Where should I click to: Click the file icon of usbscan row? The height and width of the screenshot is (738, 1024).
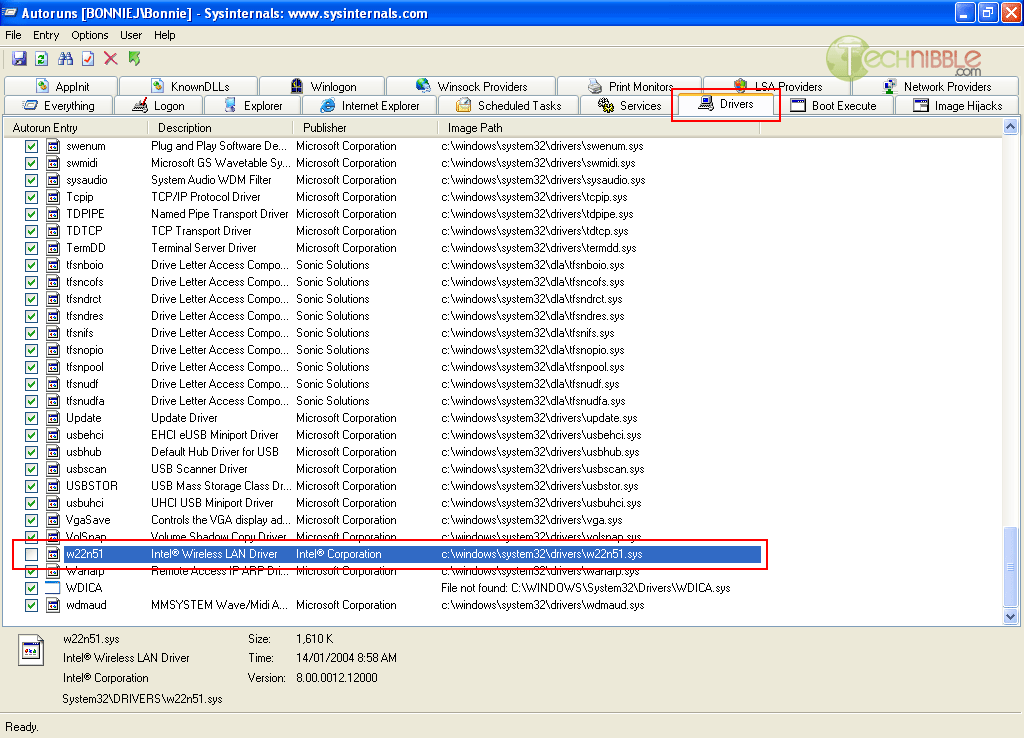coord(53,469)
